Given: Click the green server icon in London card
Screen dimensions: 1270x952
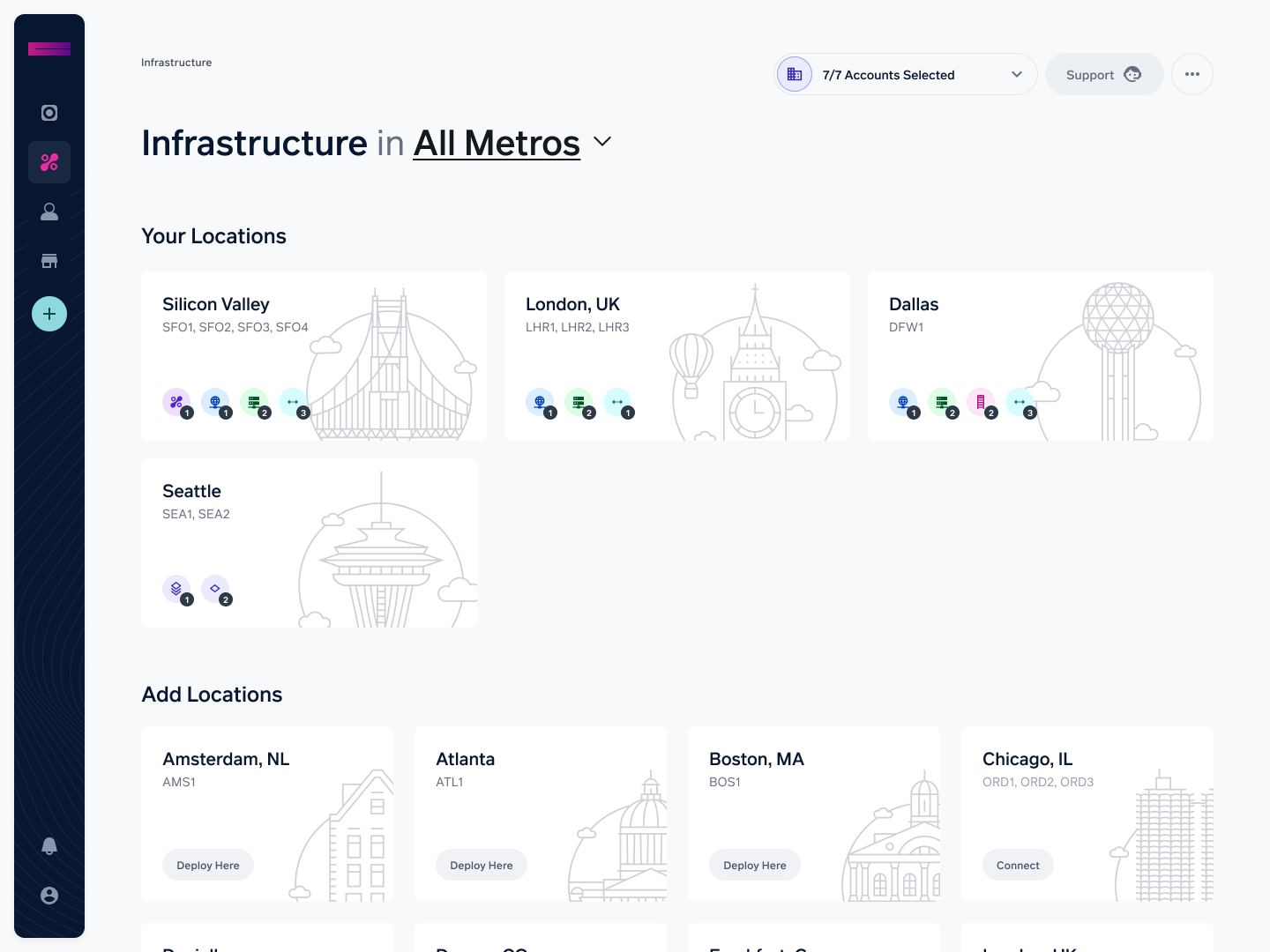Looking at the screenshot, I should tap(579, 402).
